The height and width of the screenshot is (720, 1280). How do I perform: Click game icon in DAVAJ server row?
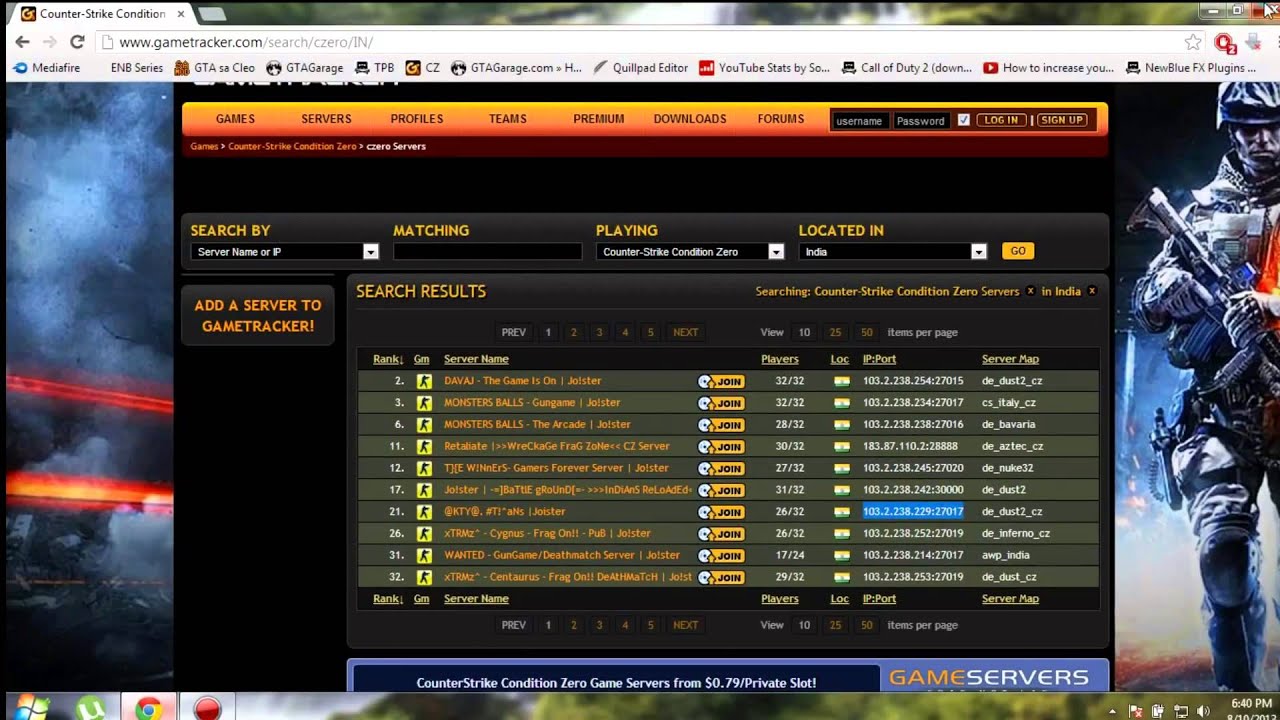[424, 381]
